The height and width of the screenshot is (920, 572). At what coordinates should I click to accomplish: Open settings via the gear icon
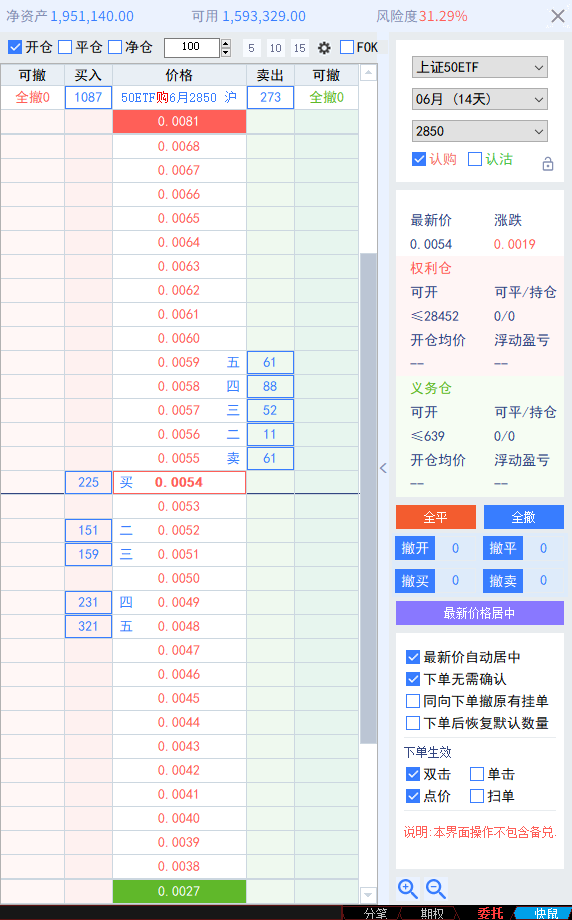tap(324, 48)
